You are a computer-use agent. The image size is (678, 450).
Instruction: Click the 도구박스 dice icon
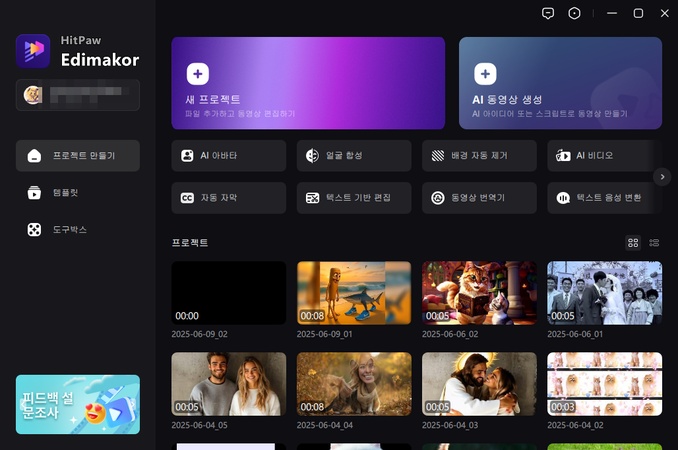34,230
